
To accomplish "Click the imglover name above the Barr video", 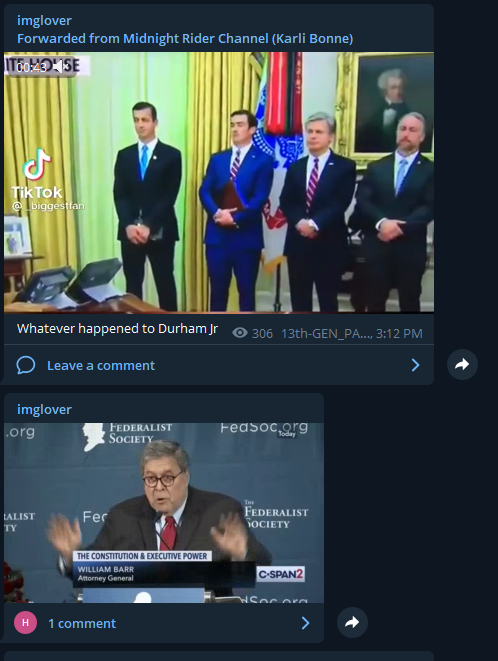I will [44, 409].
